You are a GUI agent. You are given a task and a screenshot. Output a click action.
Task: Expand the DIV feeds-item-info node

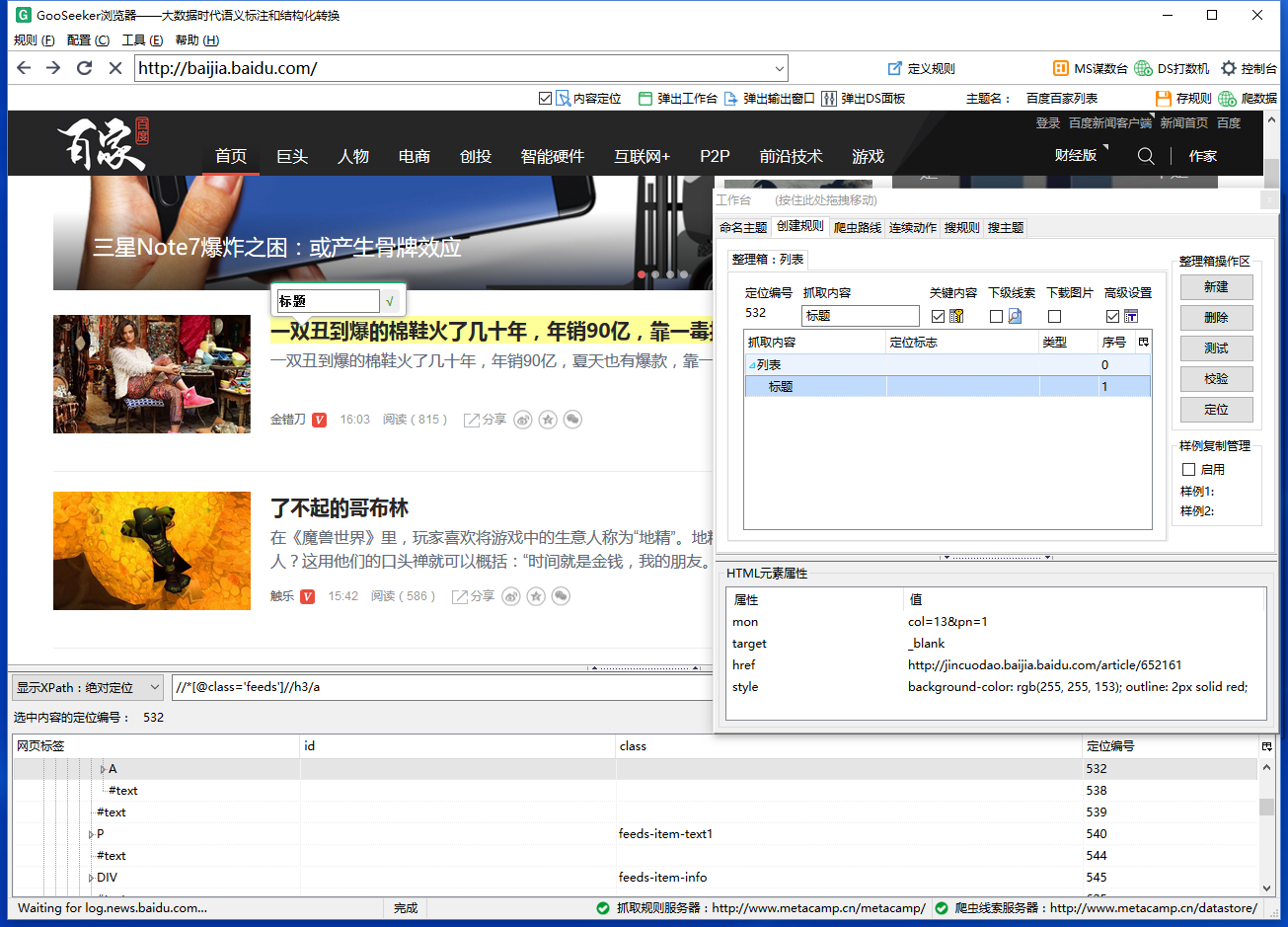click(x=91, y=878)
